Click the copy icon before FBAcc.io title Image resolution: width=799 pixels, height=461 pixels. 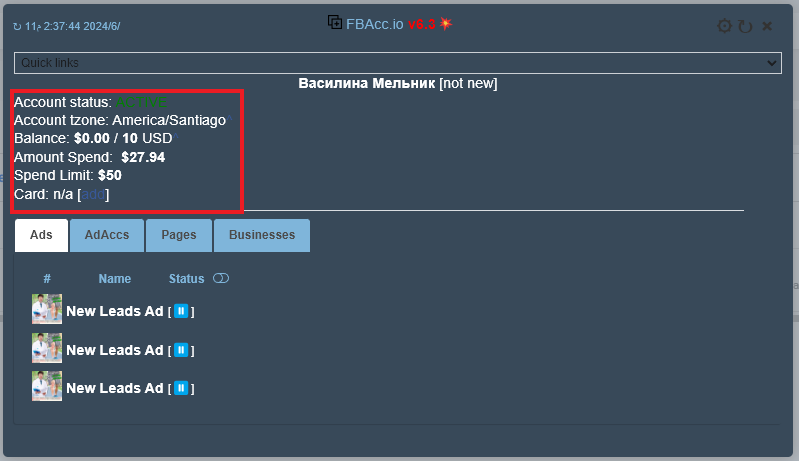(x=335, y=22)
